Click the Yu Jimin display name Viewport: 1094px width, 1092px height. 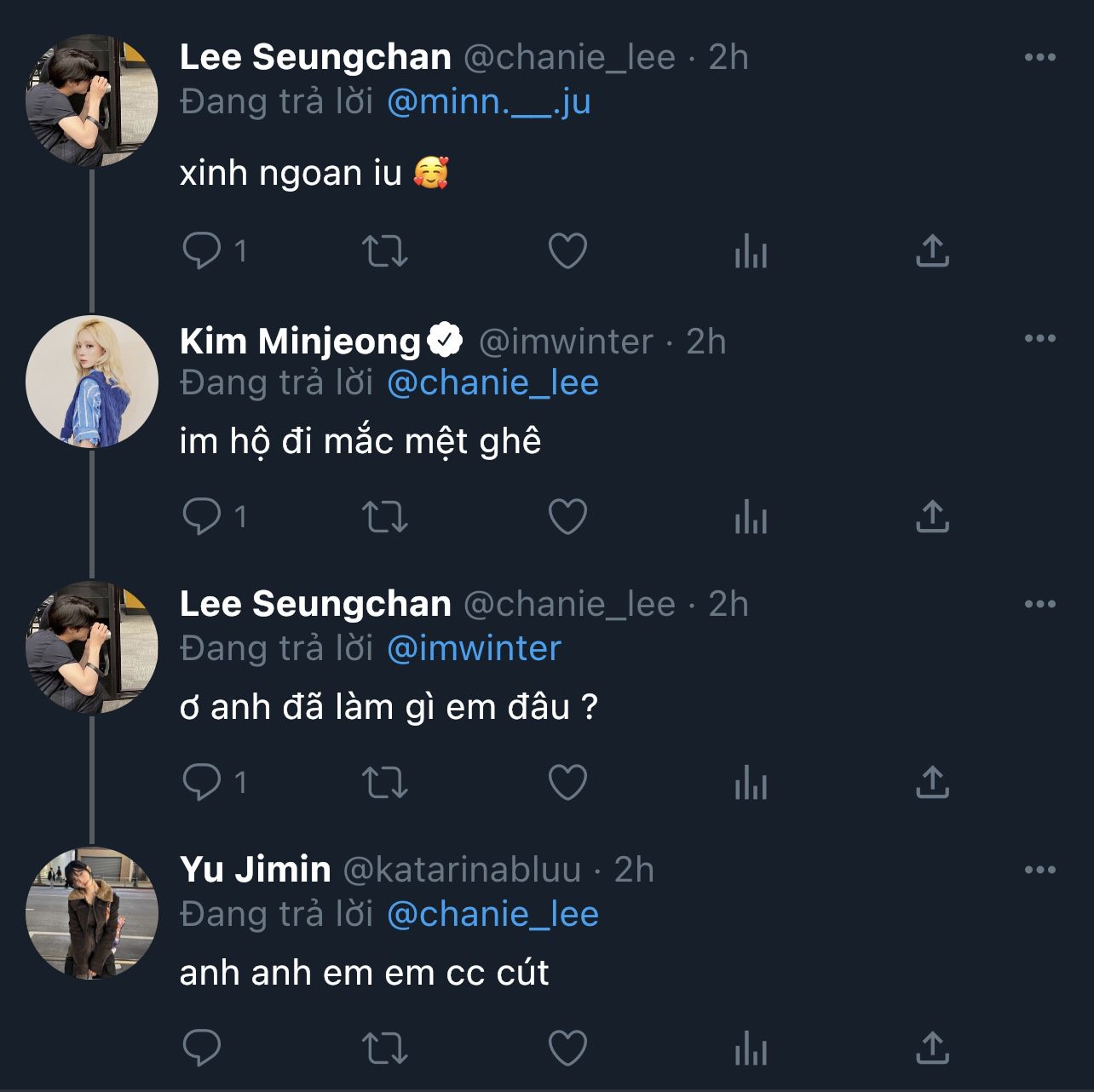(x=255, y=870)
